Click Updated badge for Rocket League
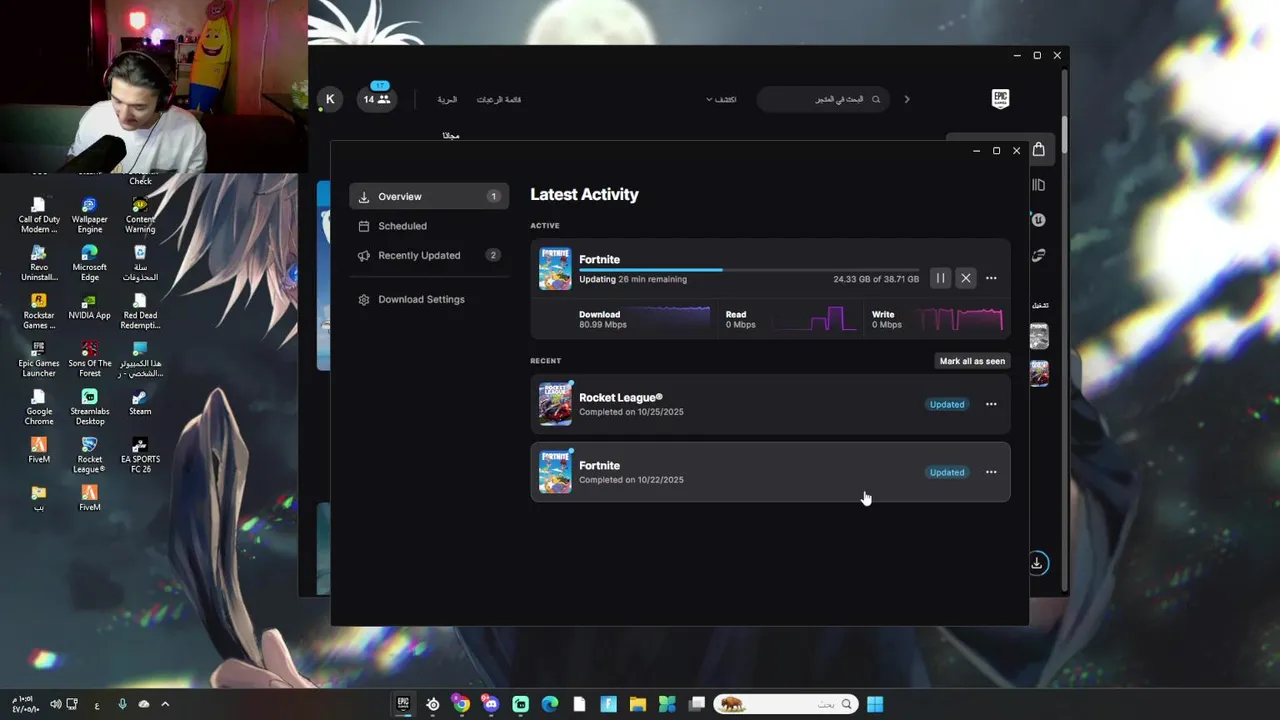This screenshot has width=1280, height=720. pyautogui.click(x=947, y=404)
